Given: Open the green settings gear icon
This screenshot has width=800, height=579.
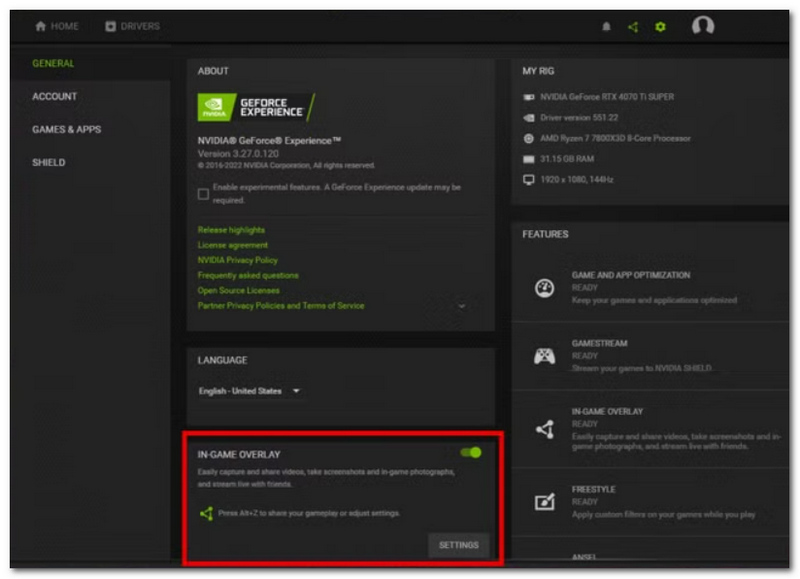Looking at the screenshot, I should coord(660,27).
